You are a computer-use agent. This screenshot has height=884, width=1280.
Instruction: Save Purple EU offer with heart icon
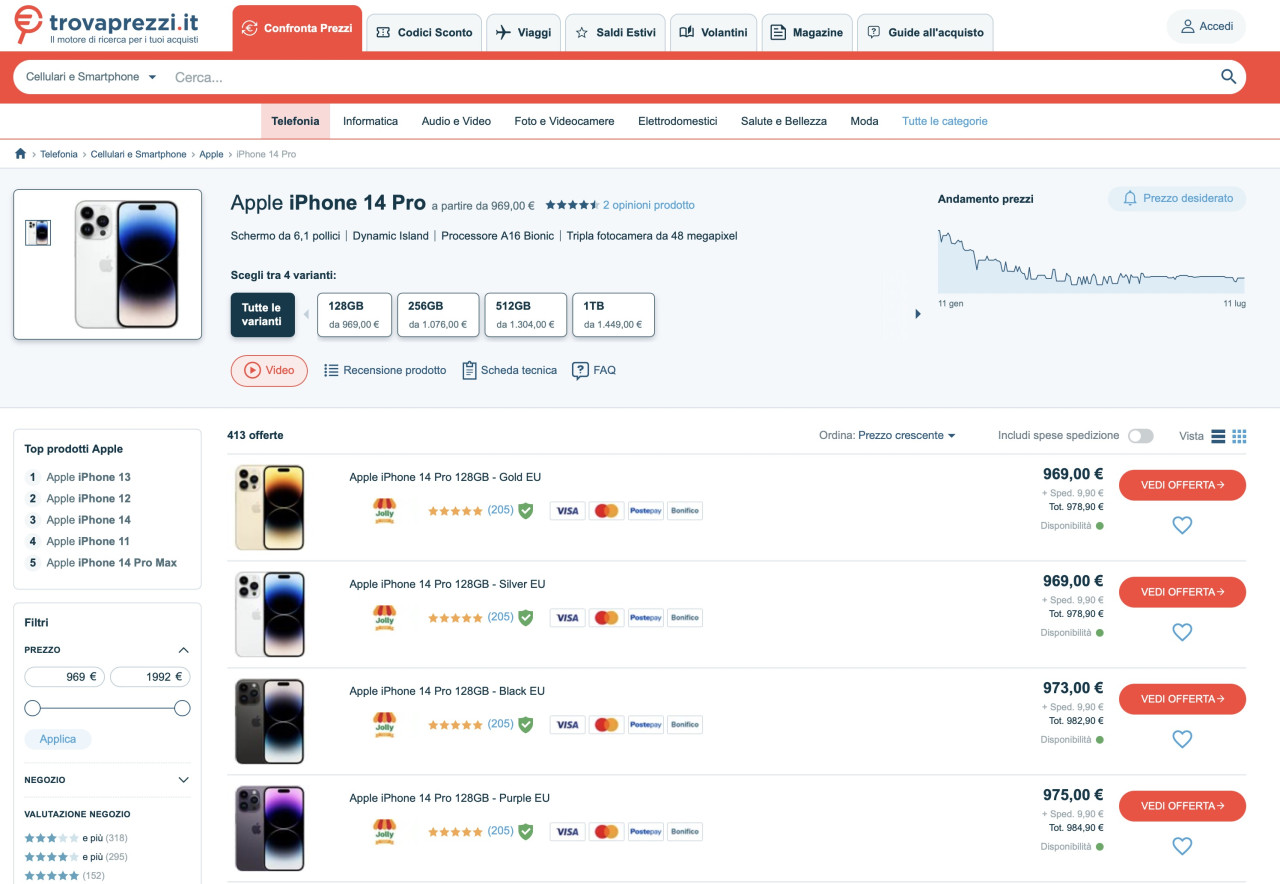point(1182,846)
